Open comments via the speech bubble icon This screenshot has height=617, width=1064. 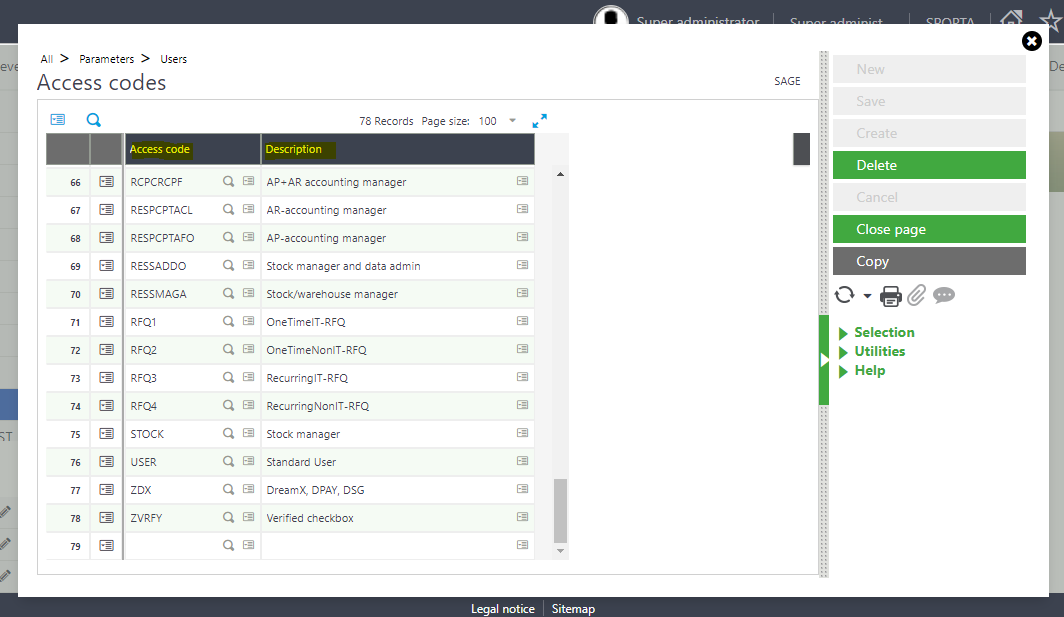(944, 295)
